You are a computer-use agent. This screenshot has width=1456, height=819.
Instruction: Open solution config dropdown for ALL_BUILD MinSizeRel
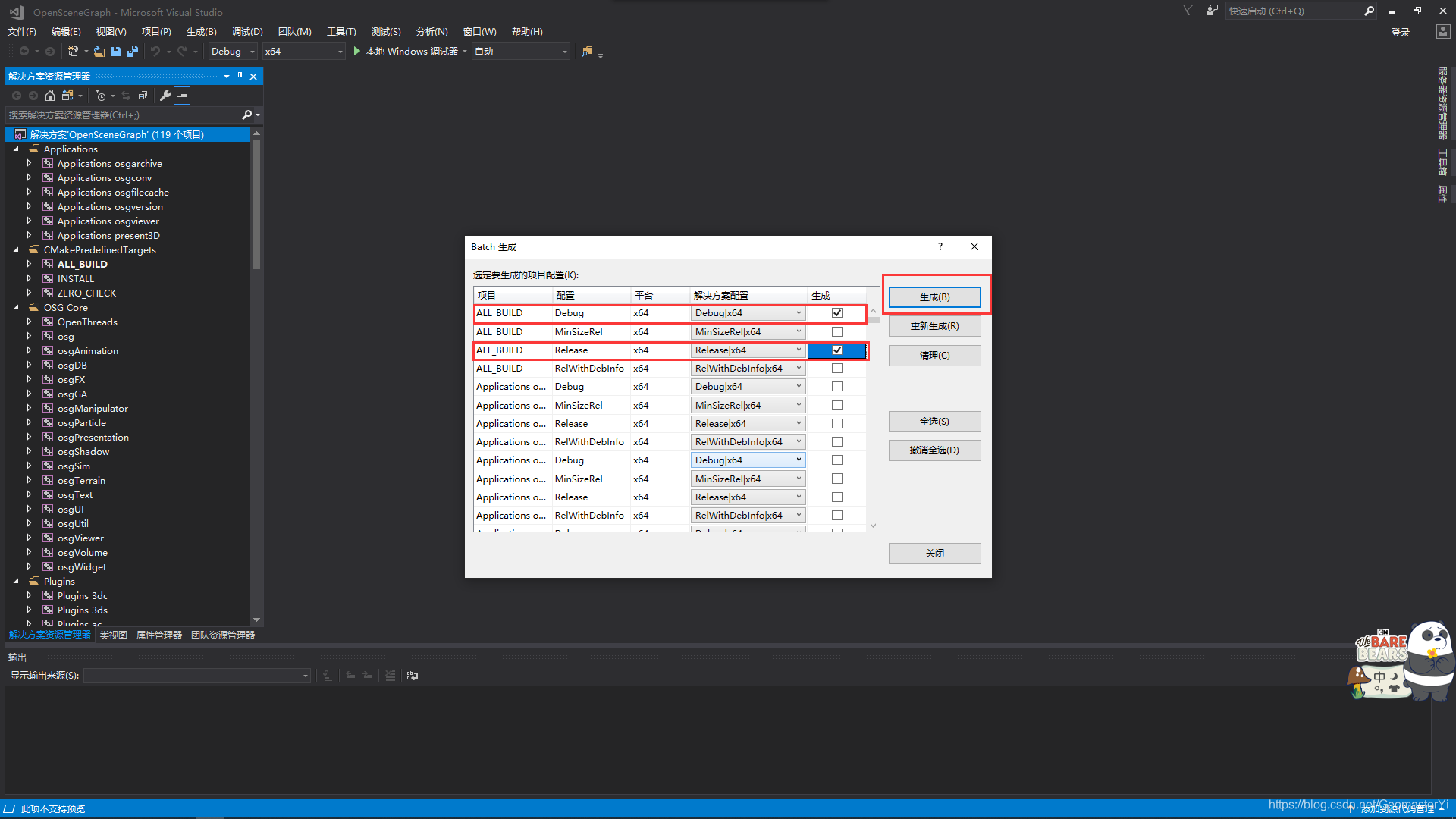[x=748, y=332]
